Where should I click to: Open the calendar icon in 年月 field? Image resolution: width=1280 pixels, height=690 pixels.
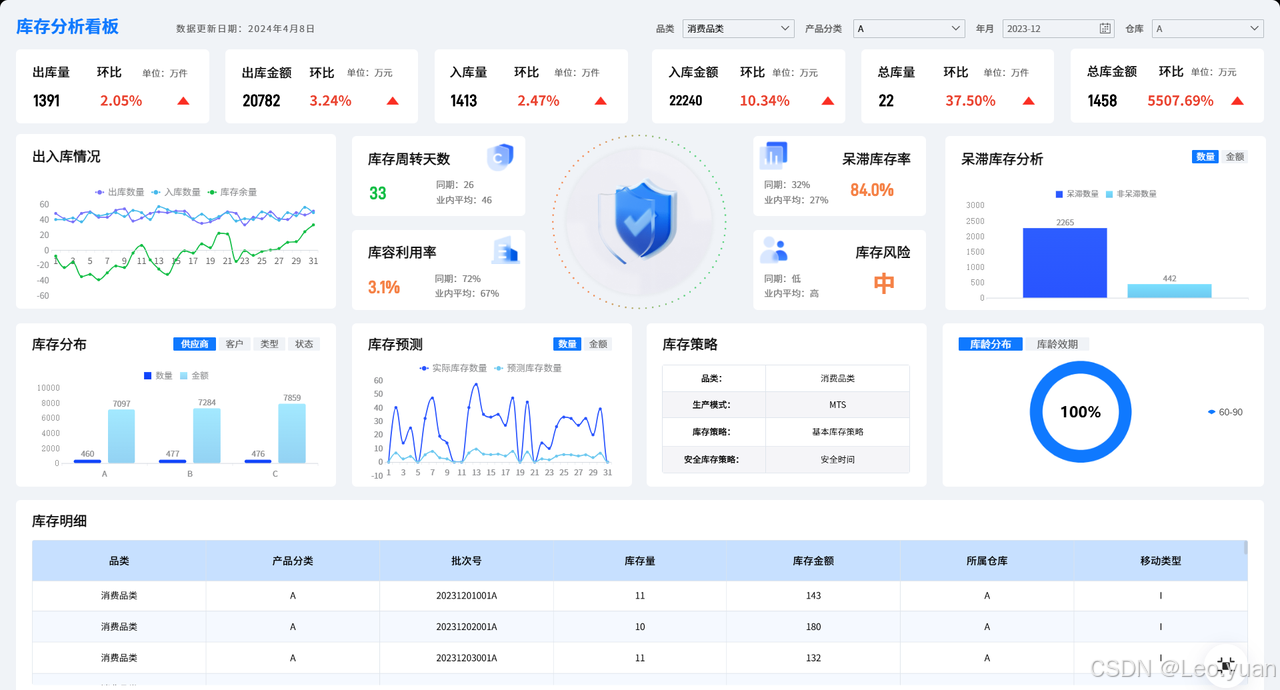click(1105, 29)
